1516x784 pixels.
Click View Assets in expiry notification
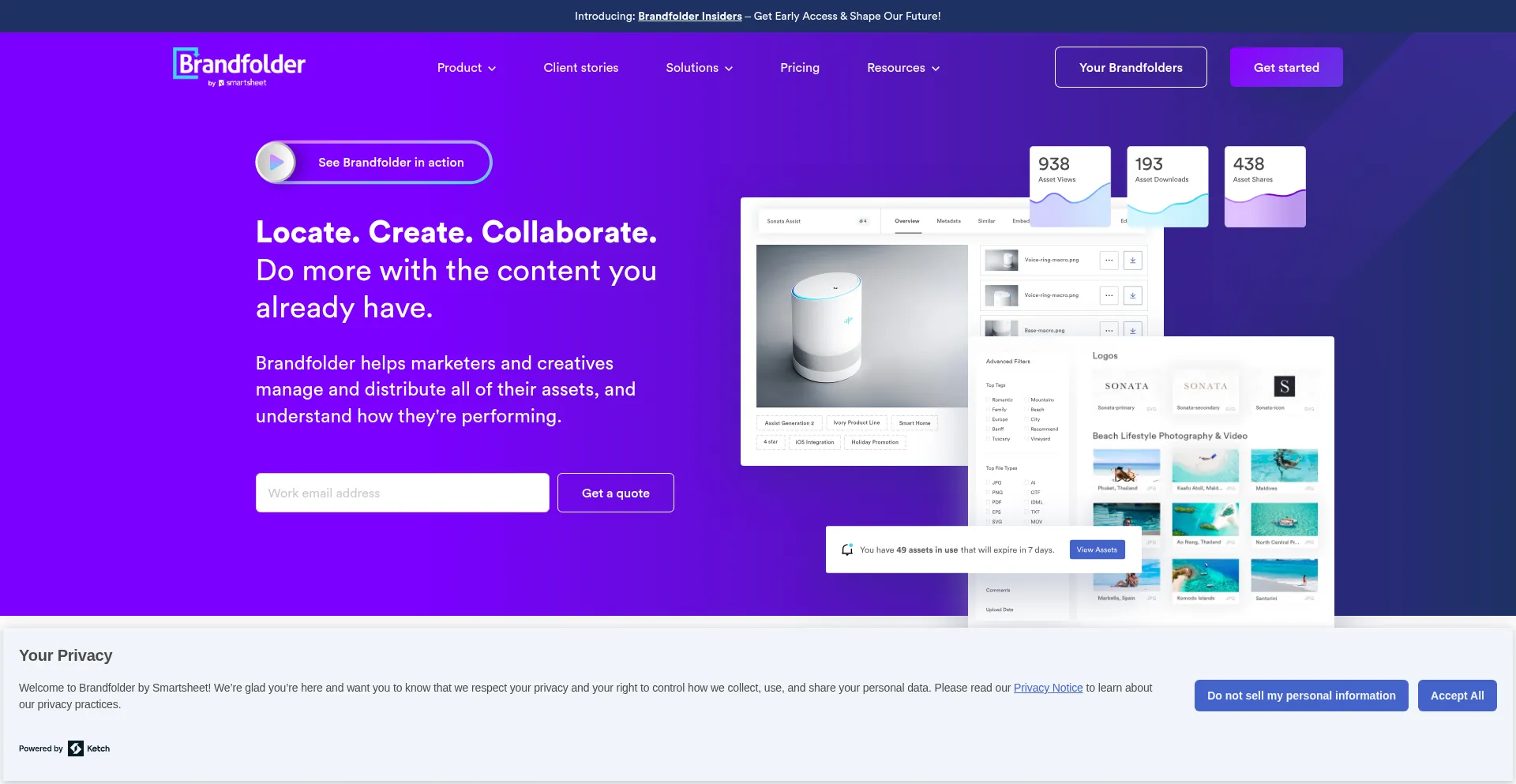1097,550
